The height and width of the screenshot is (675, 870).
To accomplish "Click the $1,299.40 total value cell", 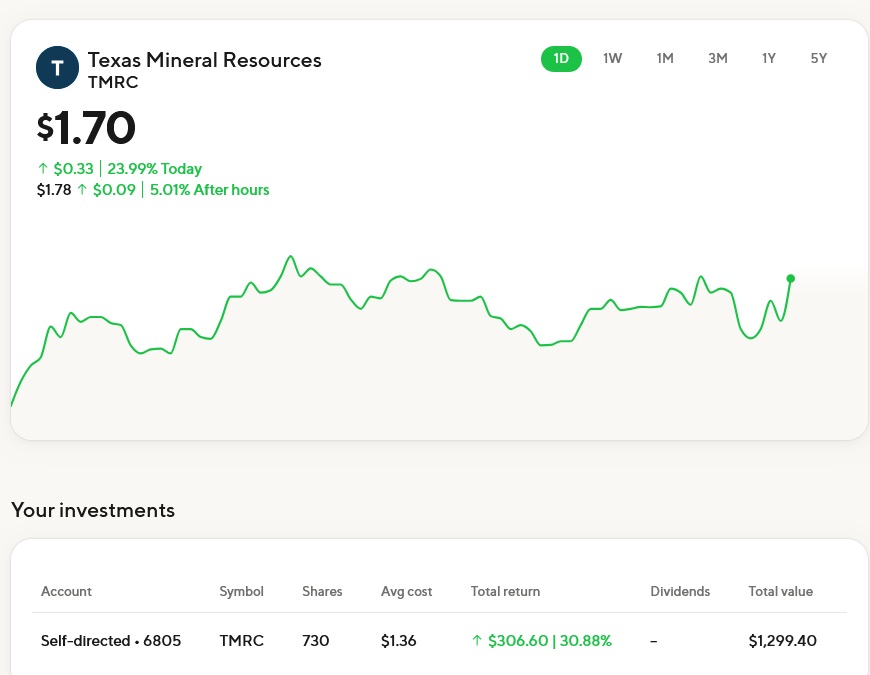I will (x=782, y=640).
